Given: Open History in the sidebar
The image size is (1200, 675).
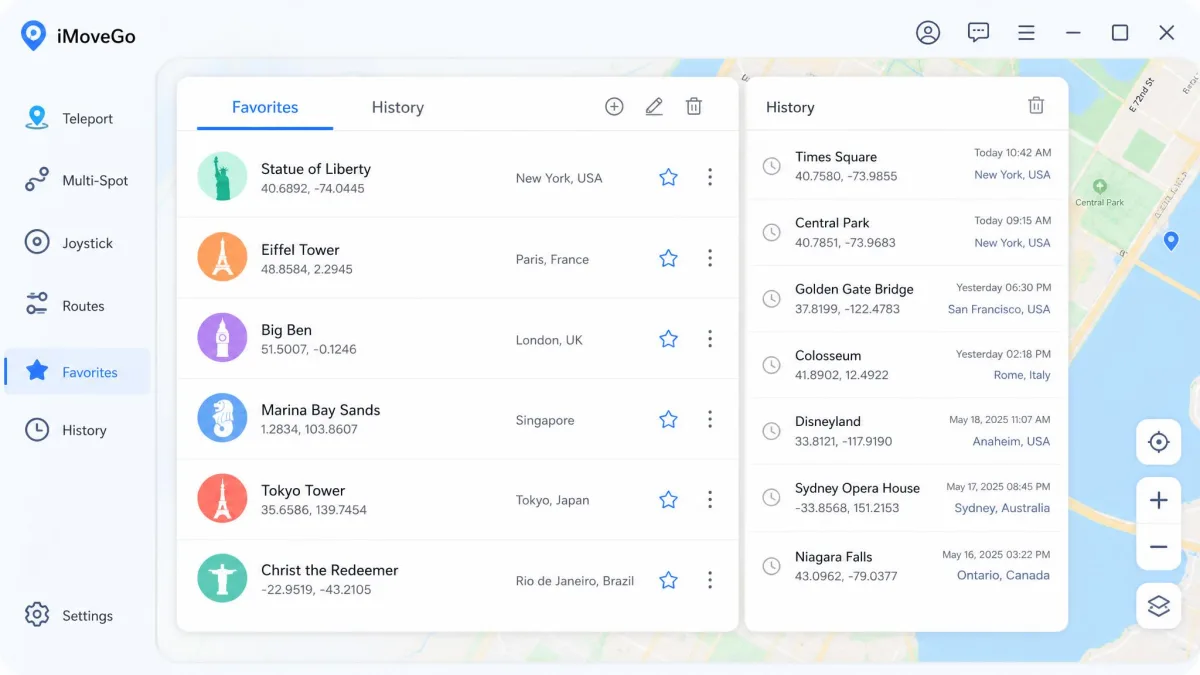Looking at the screenshot, I should point(77,430).
